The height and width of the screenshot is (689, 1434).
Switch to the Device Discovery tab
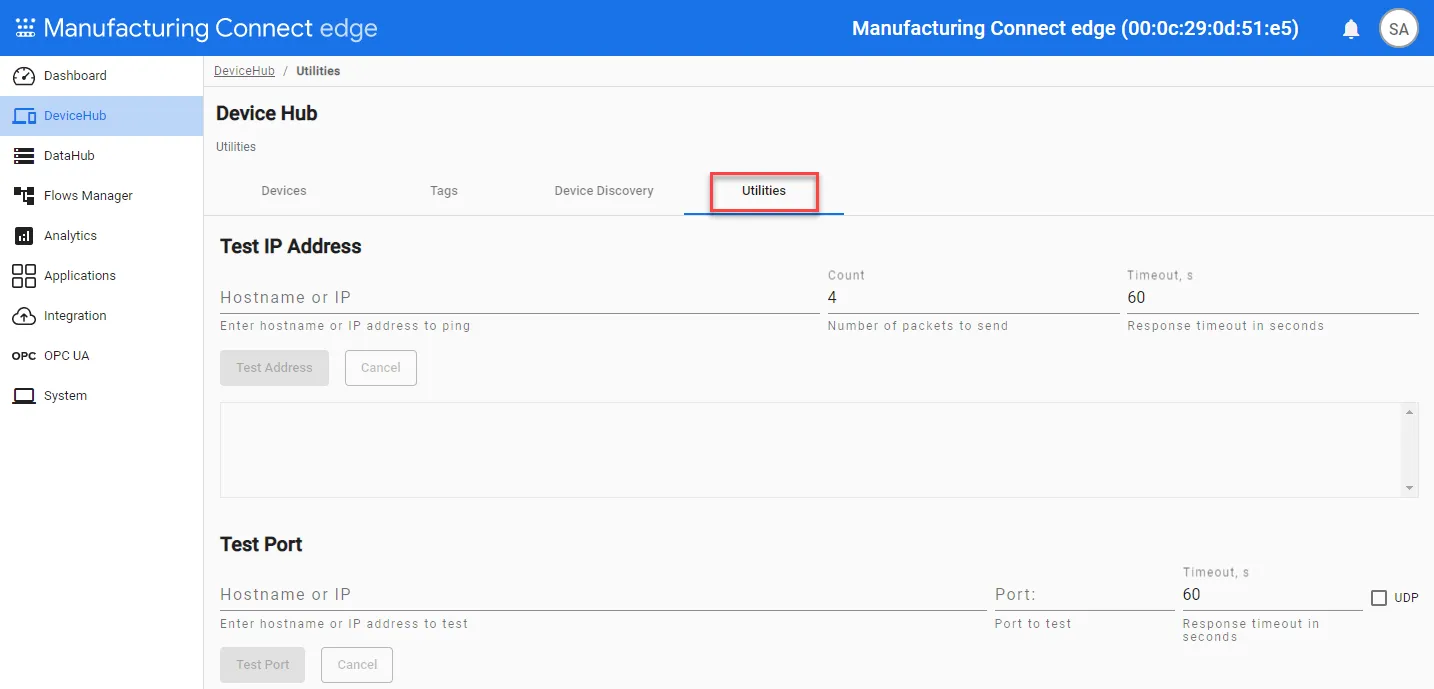point(604,191)
